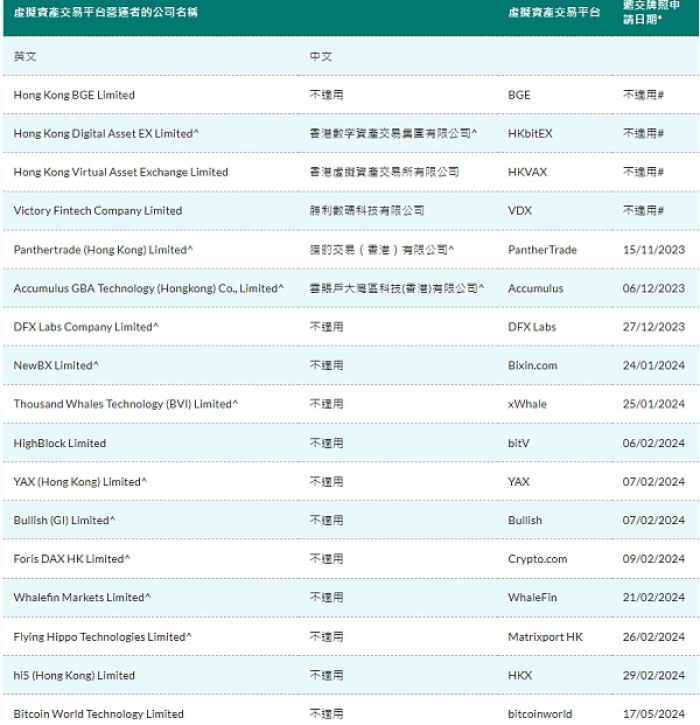
Task: Select Bullish (GI) Limited entry
Action: [x=64, y=520]
